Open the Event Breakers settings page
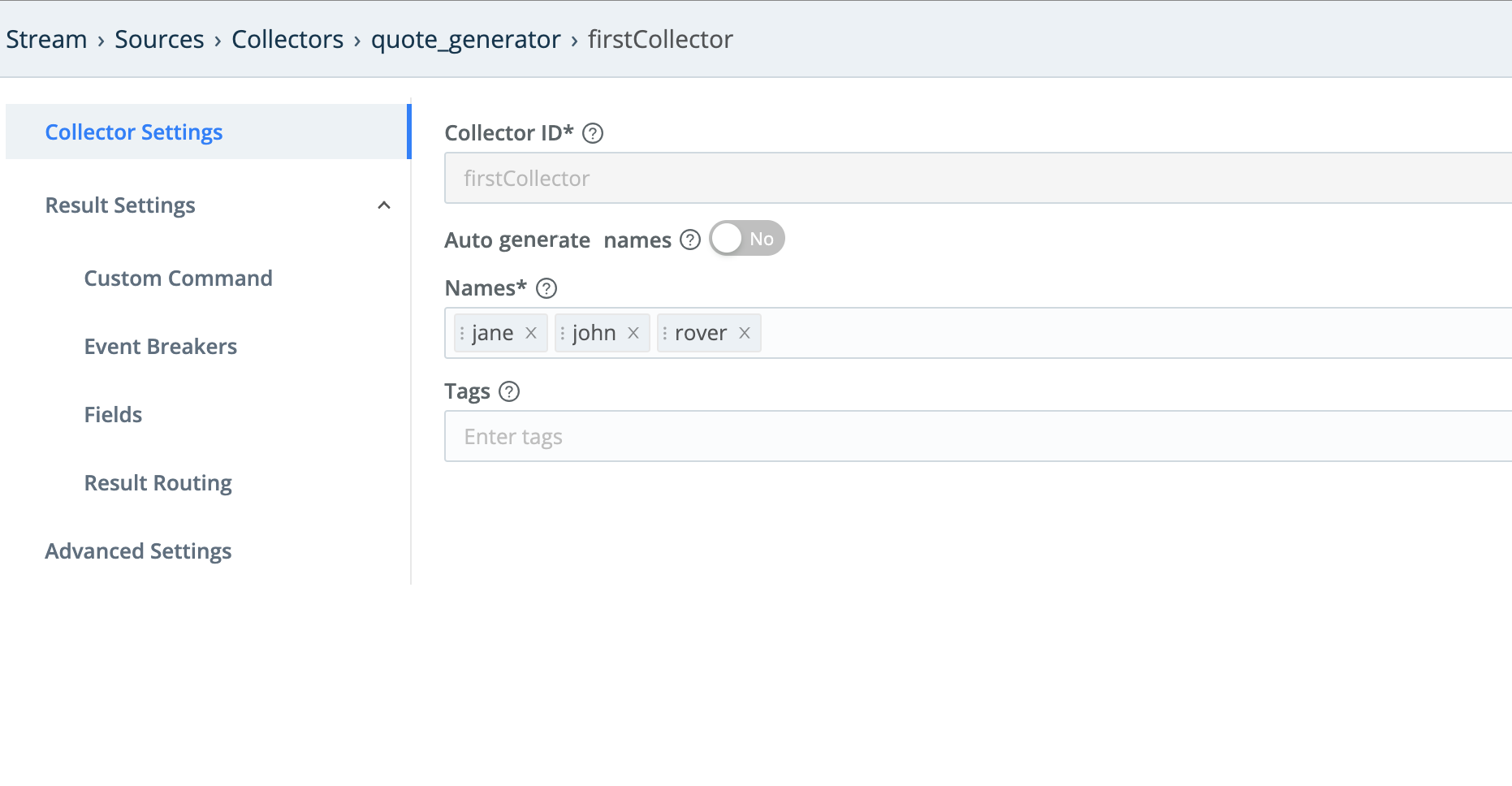 click(x=160, y=346)
